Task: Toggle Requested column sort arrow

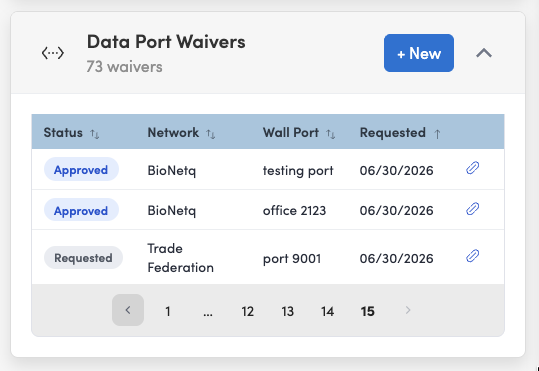Action: click(x=437, y=134)
